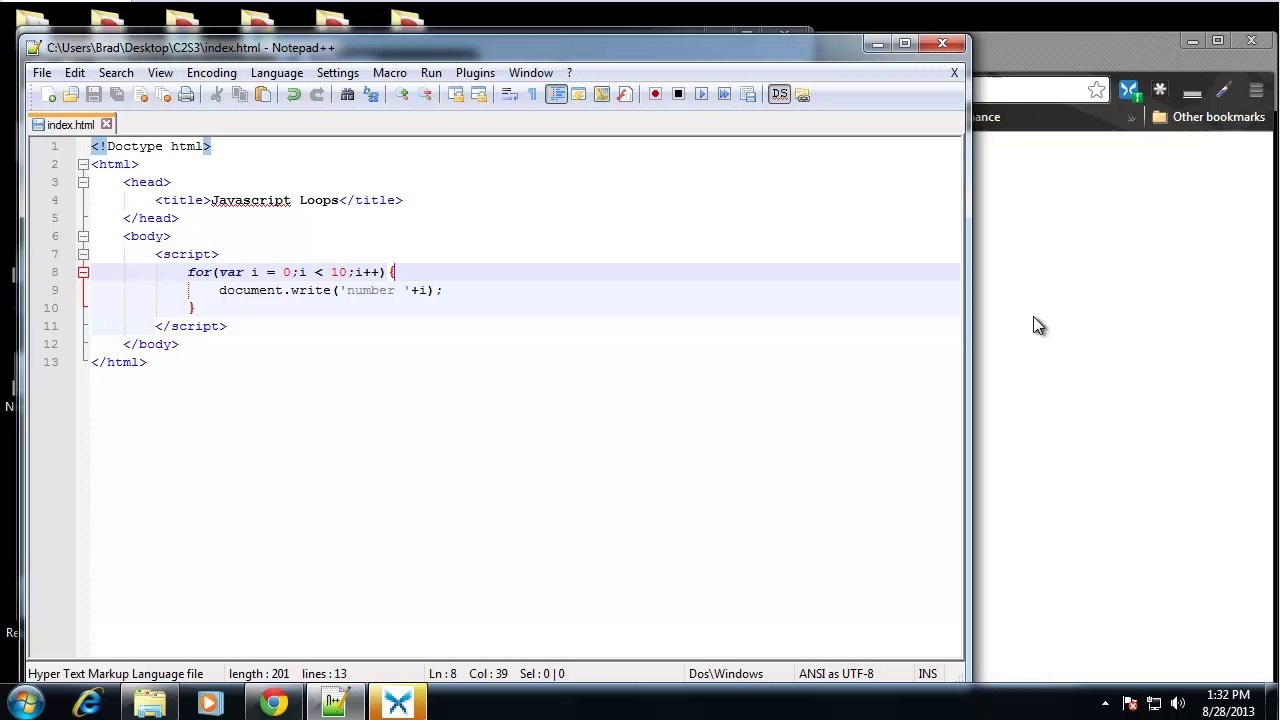1280x720 pixels.
Task: Open the ? help menu
Action: tap(569, 73)
